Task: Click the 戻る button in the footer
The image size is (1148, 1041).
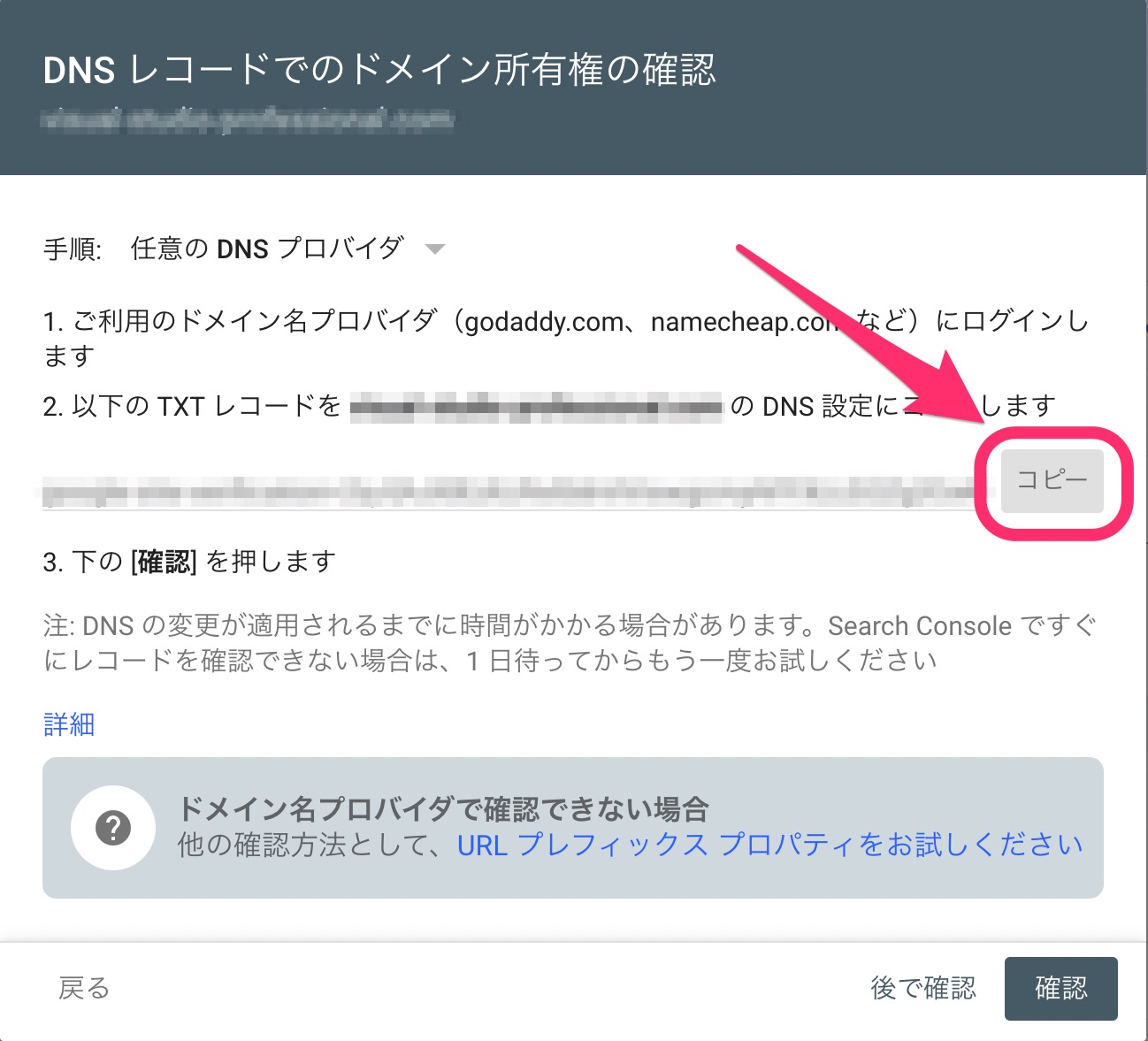Action: 84,988
